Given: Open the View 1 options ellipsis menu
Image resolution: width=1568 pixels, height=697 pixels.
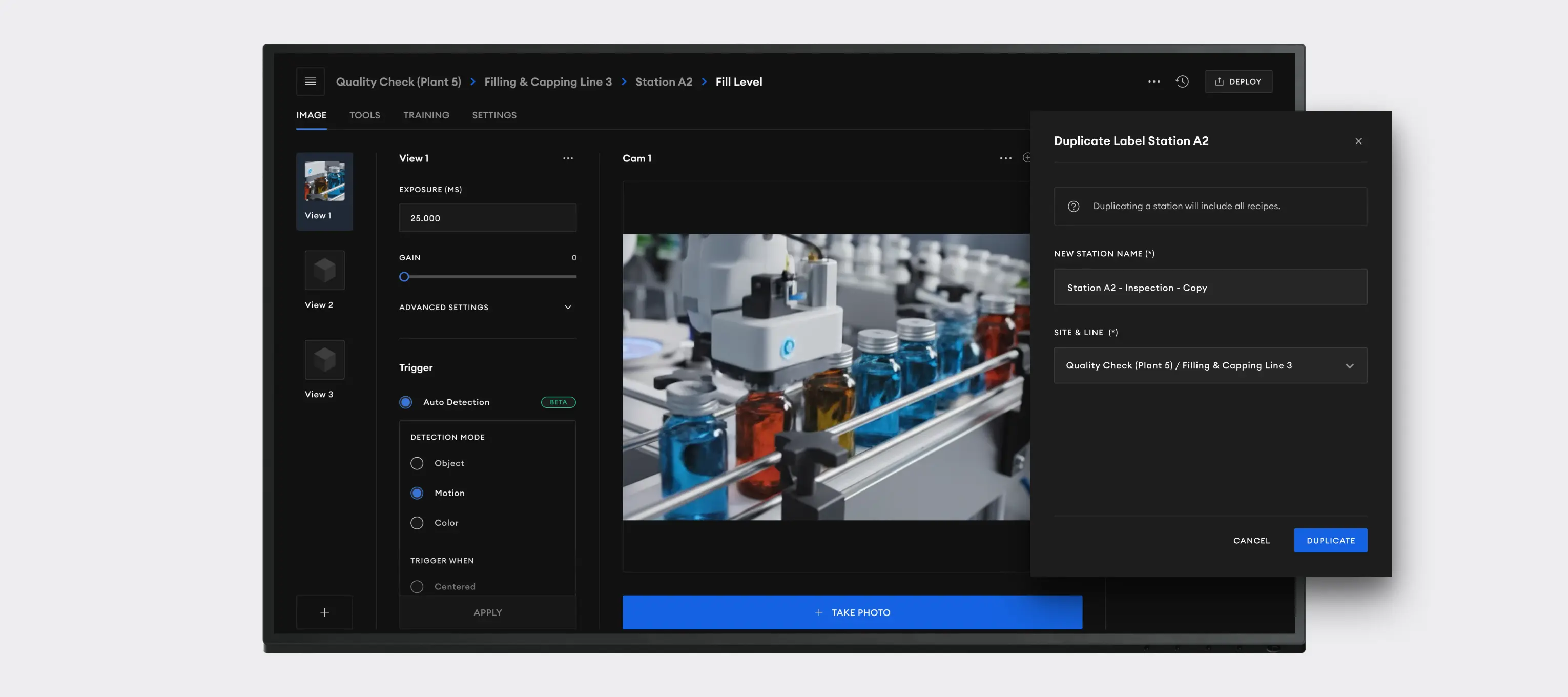Looking at the screenshot, I should tap(568, 158).
